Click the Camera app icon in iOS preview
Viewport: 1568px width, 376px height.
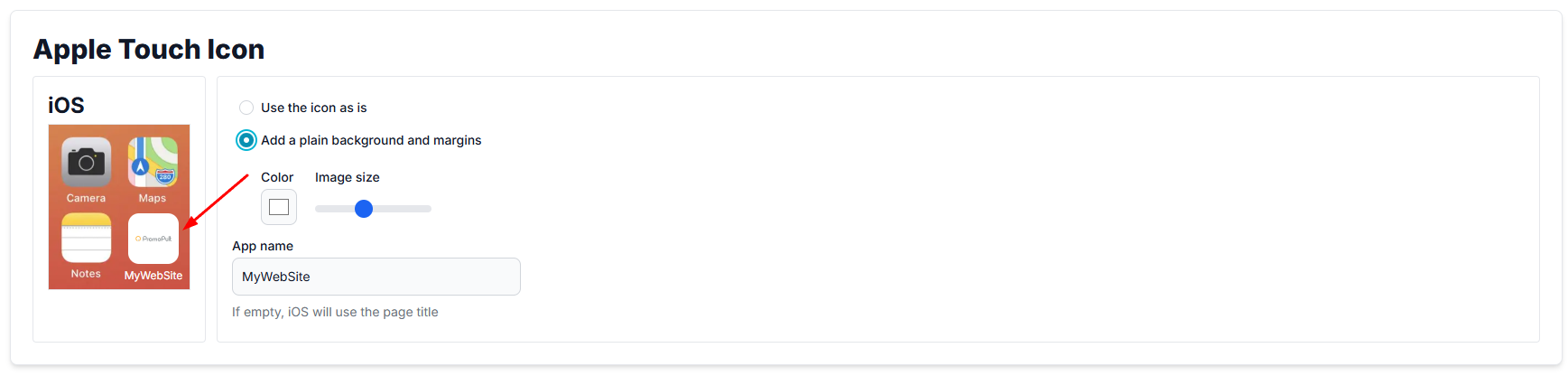tap(87, 162)
